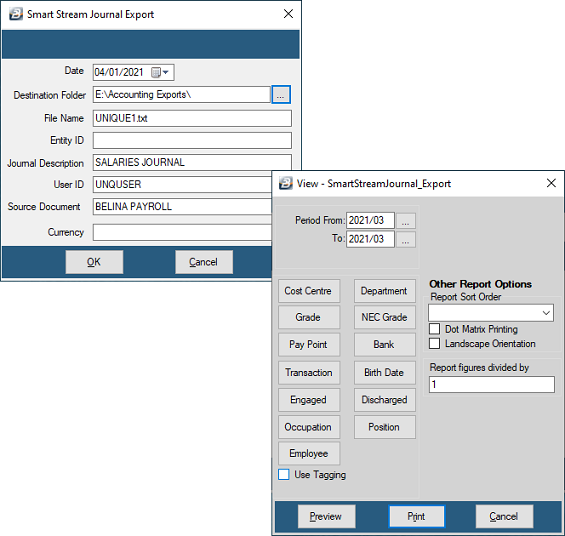
Task: Click the Period To field
Action: (370, 239)
